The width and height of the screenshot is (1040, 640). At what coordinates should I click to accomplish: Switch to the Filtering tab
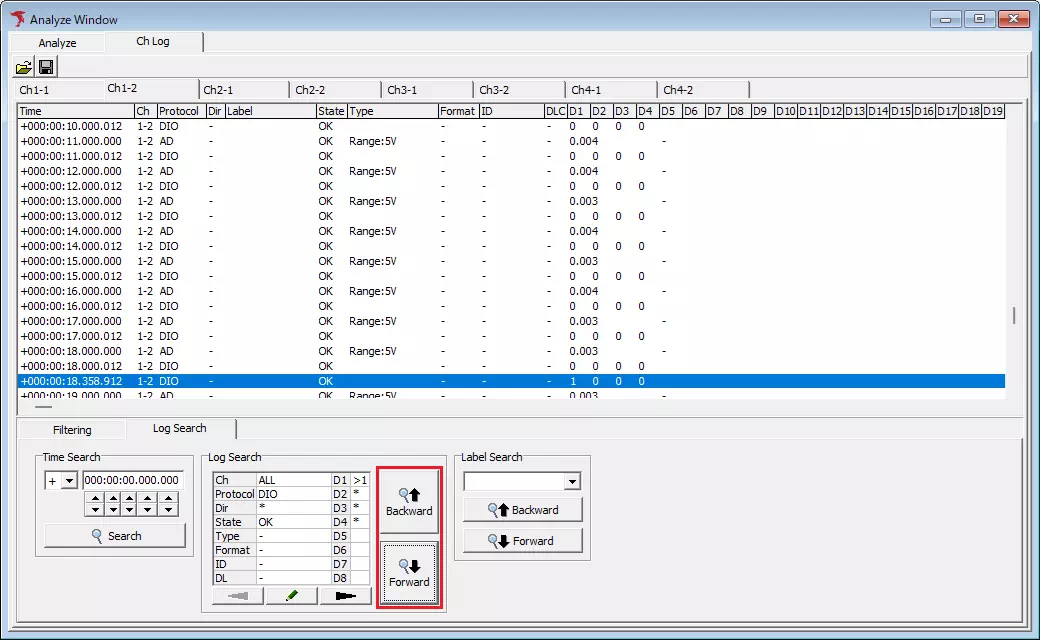click(x=72, y=430)
